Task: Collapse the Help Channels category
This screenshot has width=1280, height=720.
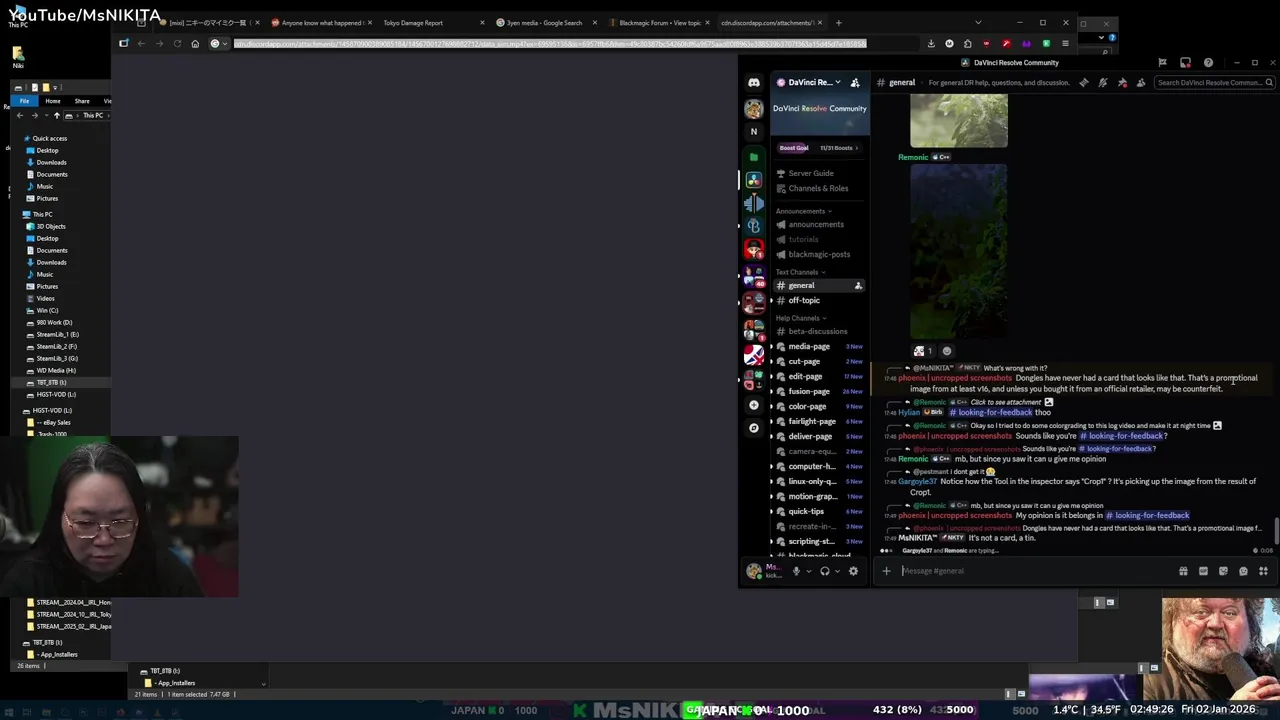Action: click(x=801, y=318)
